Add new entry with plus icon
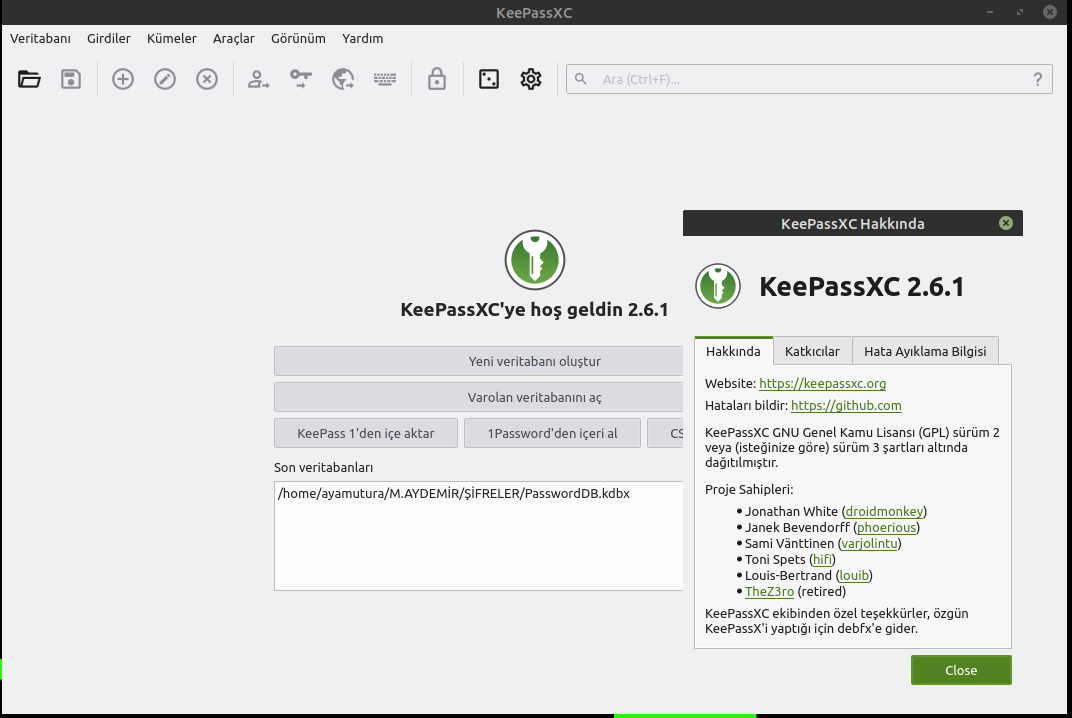The width and height of the screenshot is (1072, 718). point(123,79)
